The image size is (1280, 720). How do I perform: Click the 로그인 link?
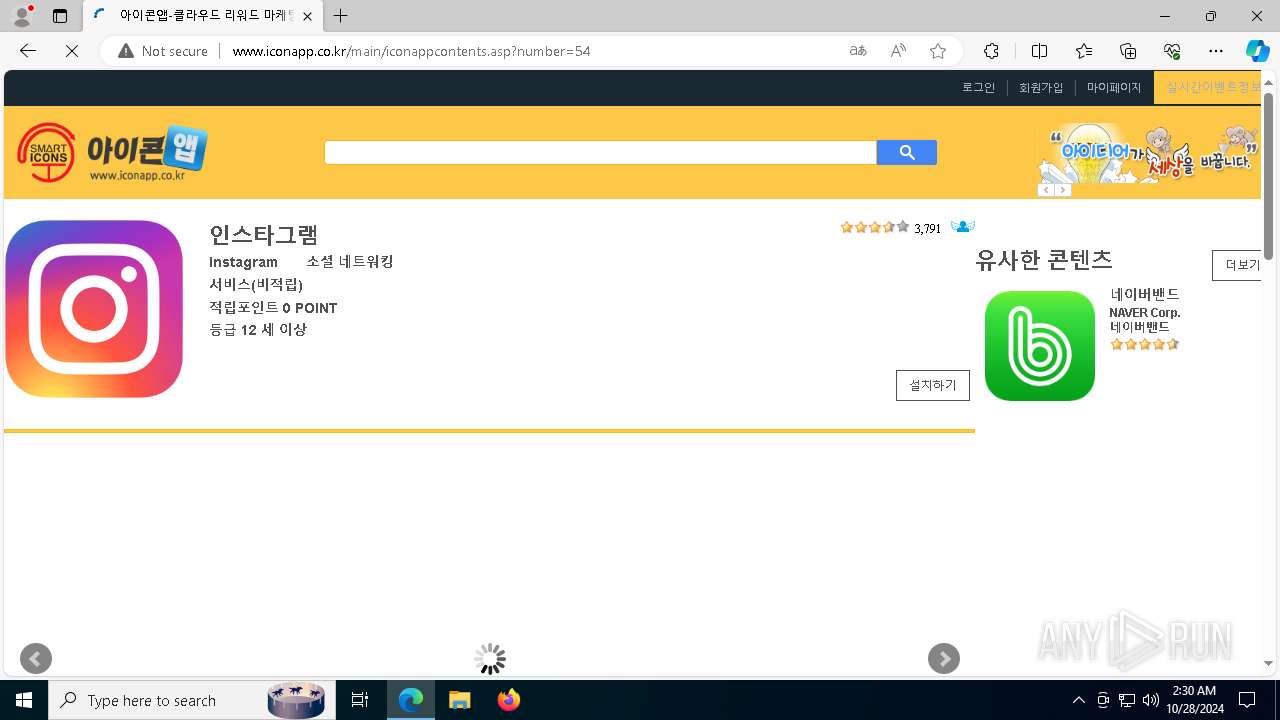tap(979, 88)
